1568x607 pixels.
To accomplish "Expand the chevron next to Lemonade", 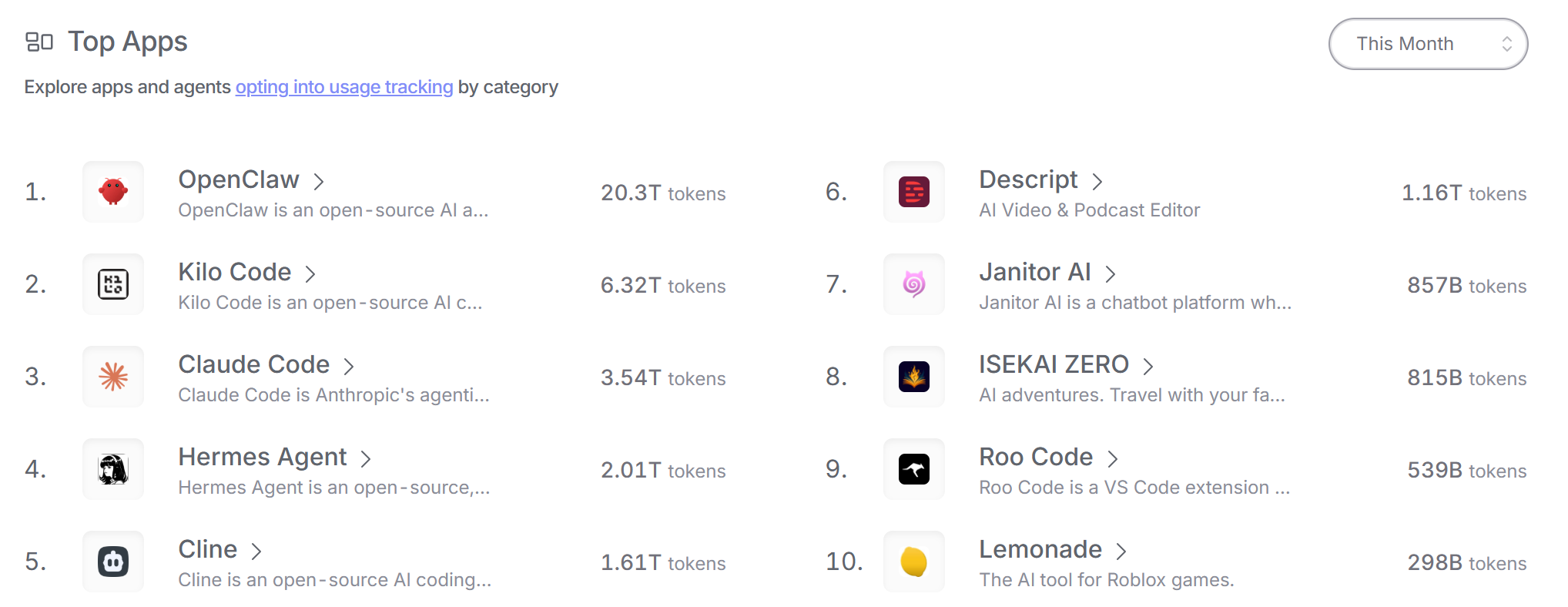I will pyautogui.click(x=1122, y=552).
